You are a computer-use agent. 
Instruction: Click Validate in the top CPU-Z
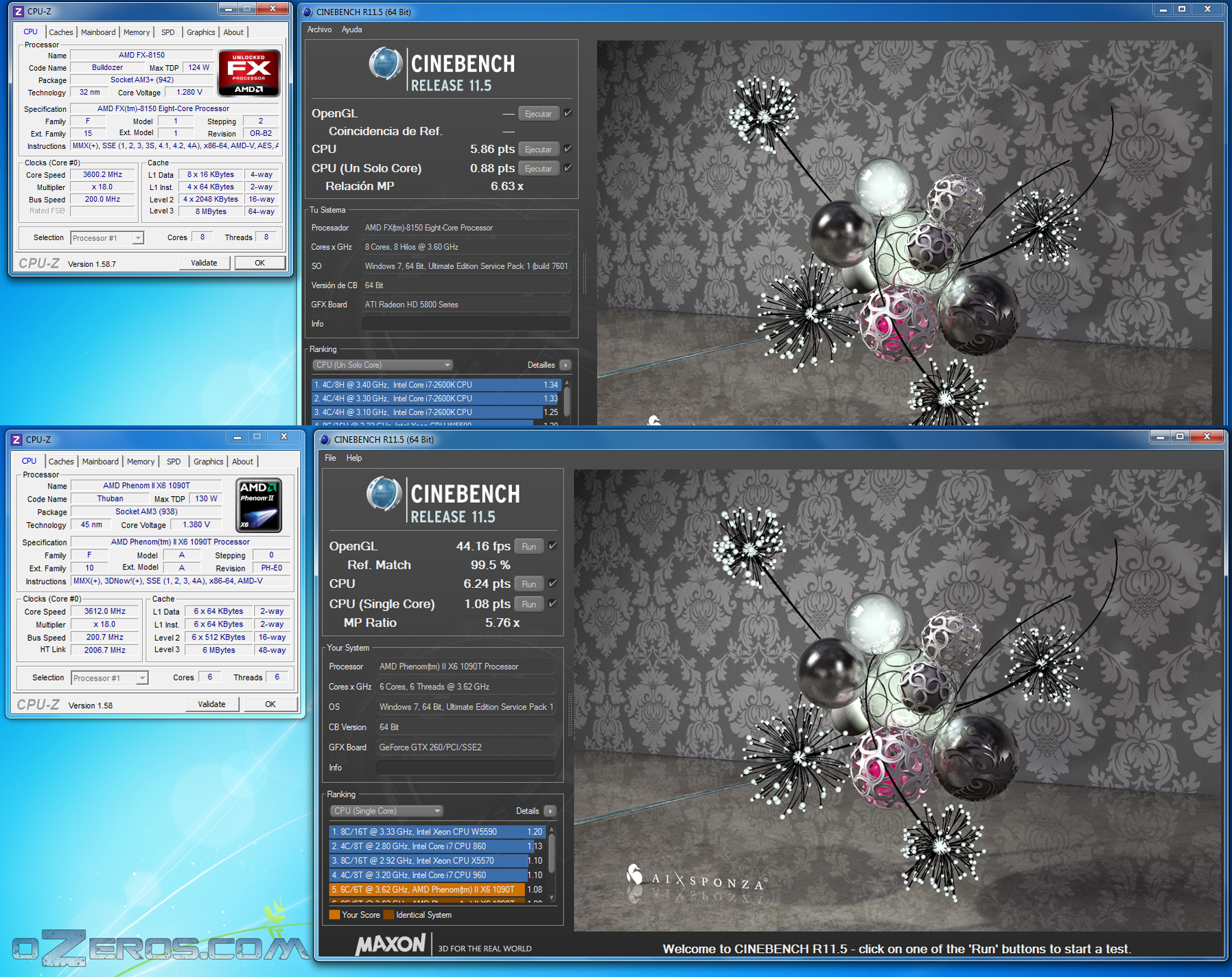click(204, 263)
